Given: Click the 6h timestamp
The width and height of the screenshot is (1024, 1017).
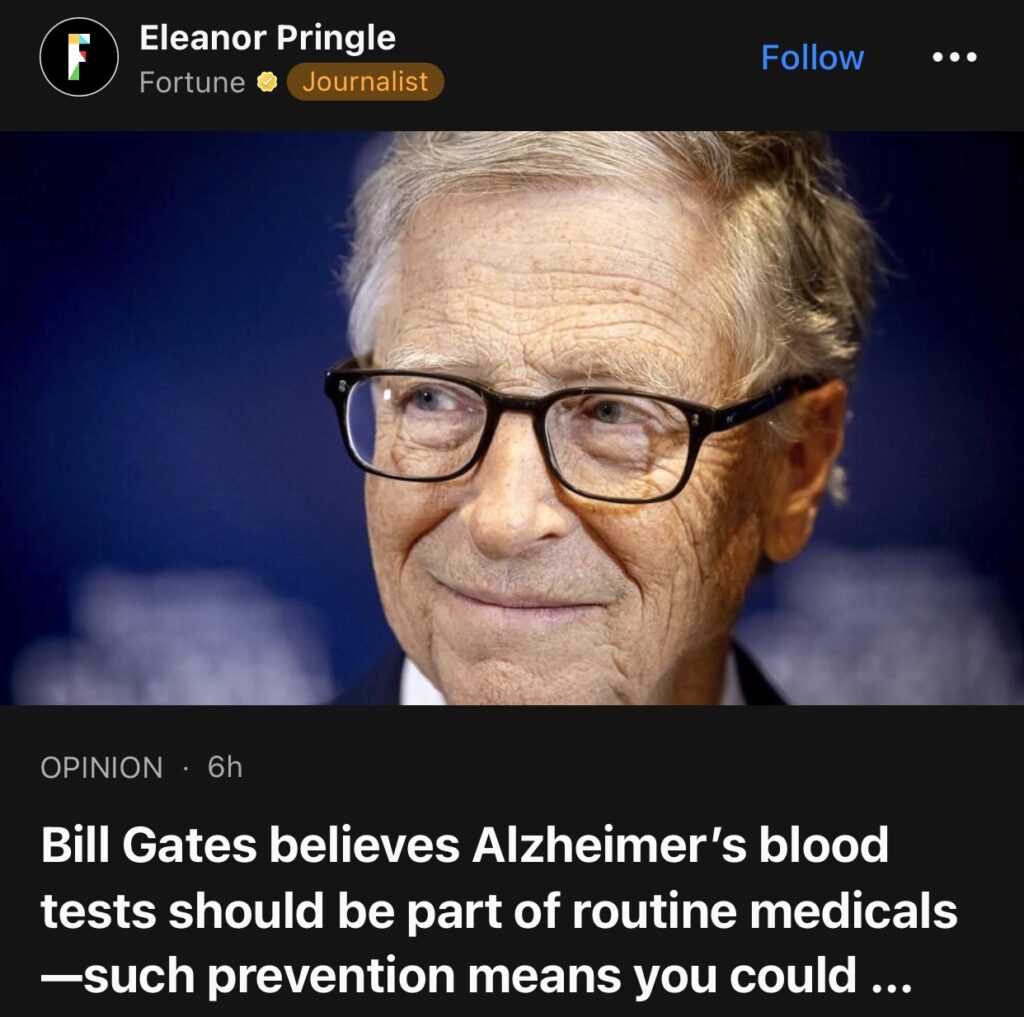Looking at the screenshot, I should [x=225, y=767].
